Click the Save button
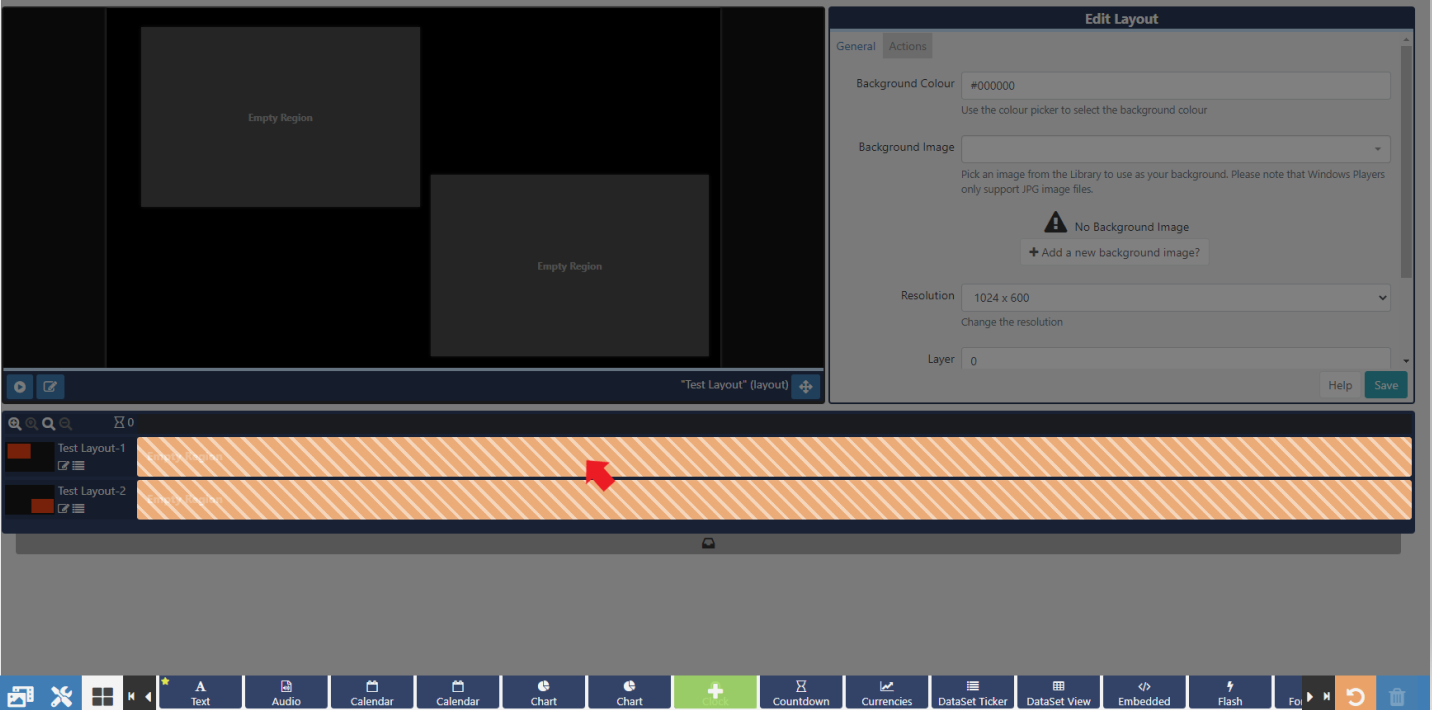Image resolution: width=1432 pixels, height=710 pixels. pyautogui.click(x=1385, y=385)
